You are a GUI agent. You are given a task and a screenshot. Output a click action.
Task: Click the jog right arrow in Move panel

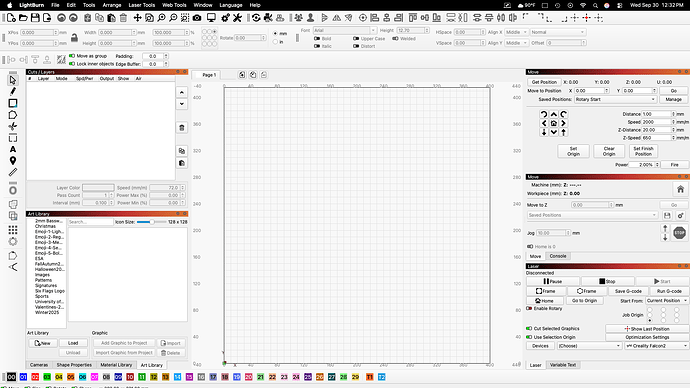coord(563,123)
